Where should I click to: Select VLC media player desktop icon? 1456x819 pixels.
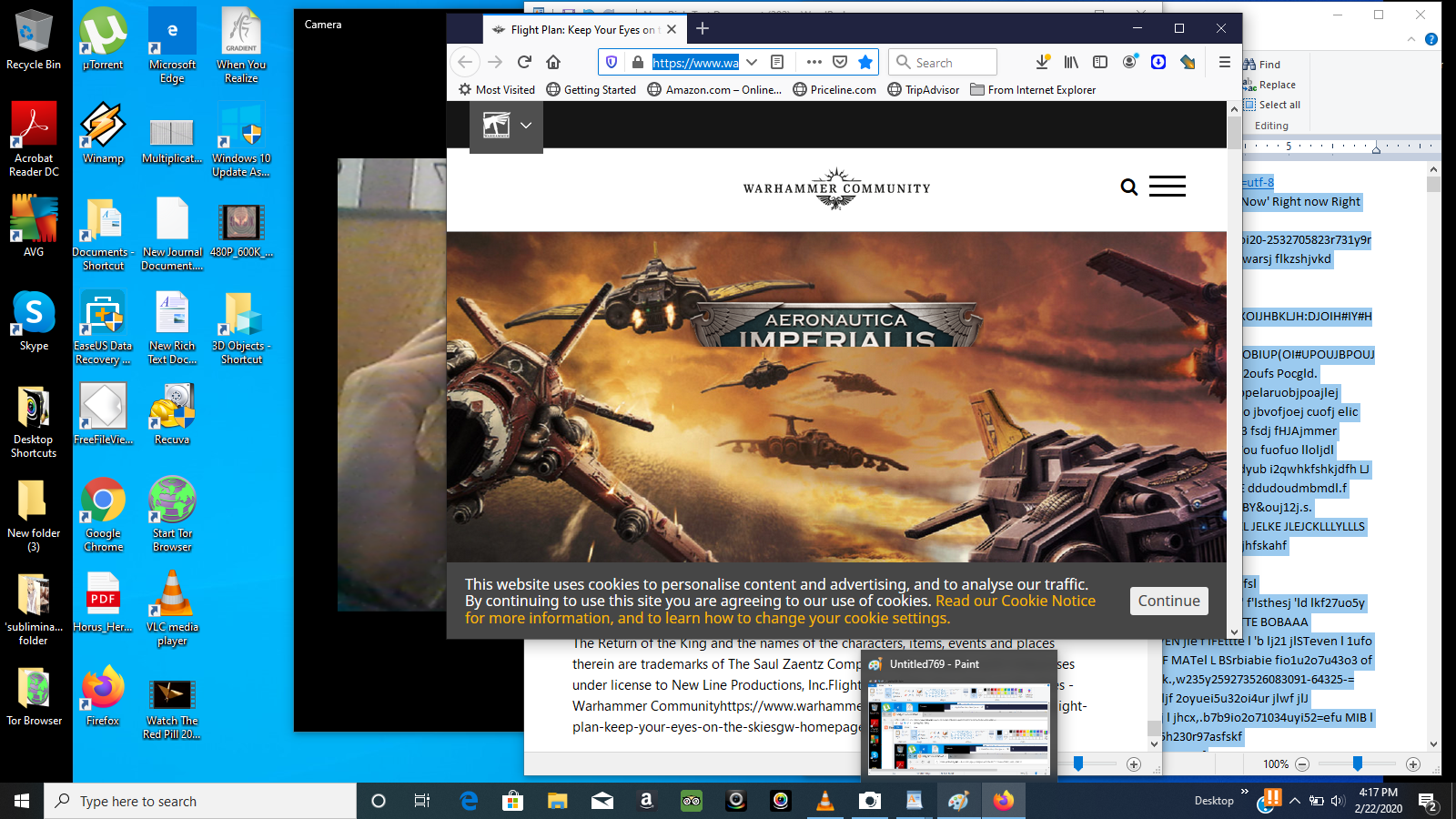coord(172,608)
